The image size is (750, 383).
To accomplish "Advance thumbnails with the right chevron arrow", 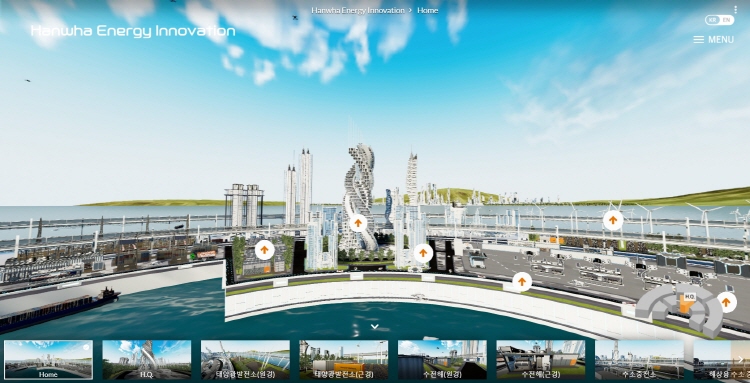I will 740,360.
